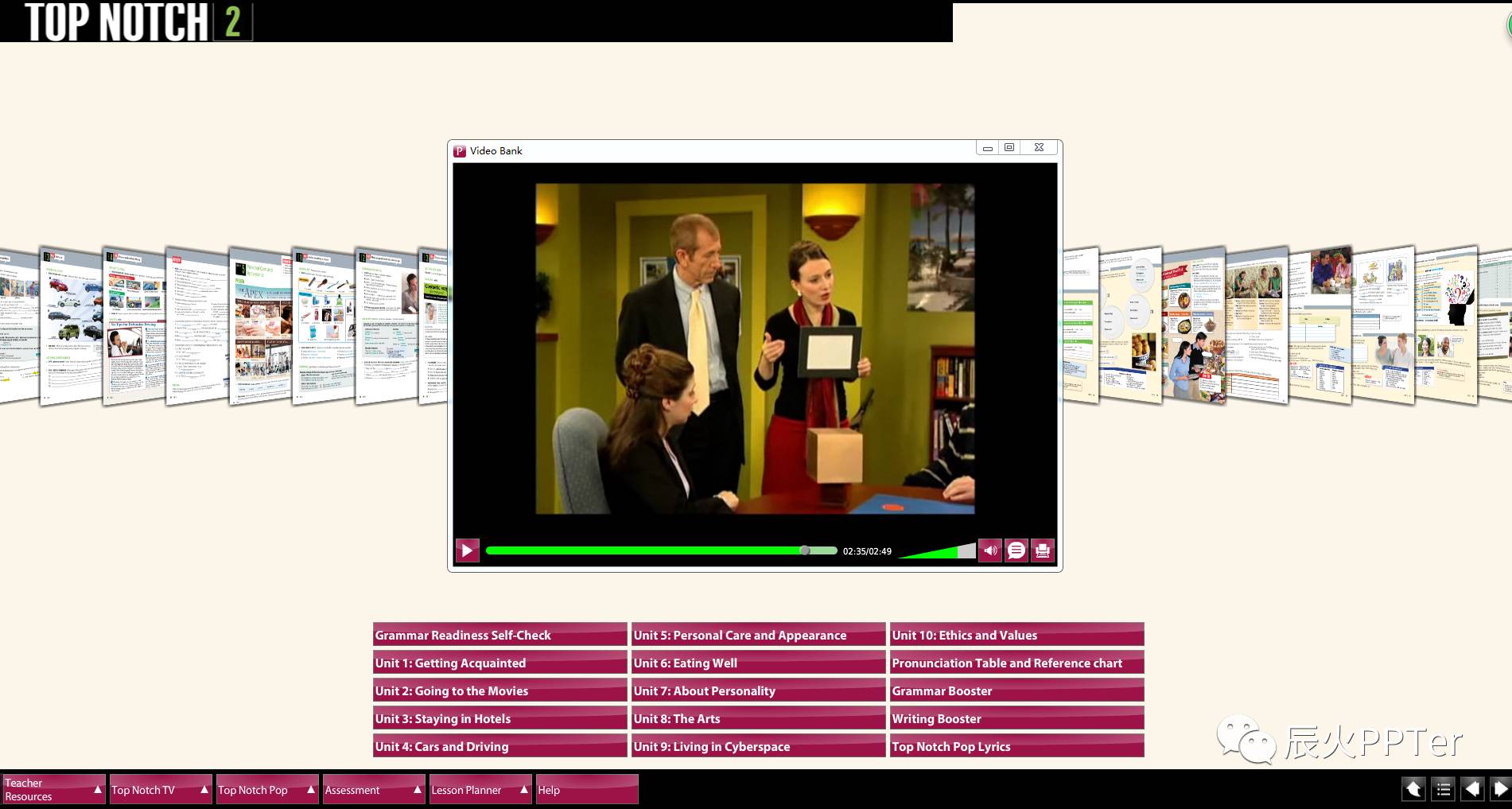Open the page thumbnail with the couple and food

point(1194,325)
